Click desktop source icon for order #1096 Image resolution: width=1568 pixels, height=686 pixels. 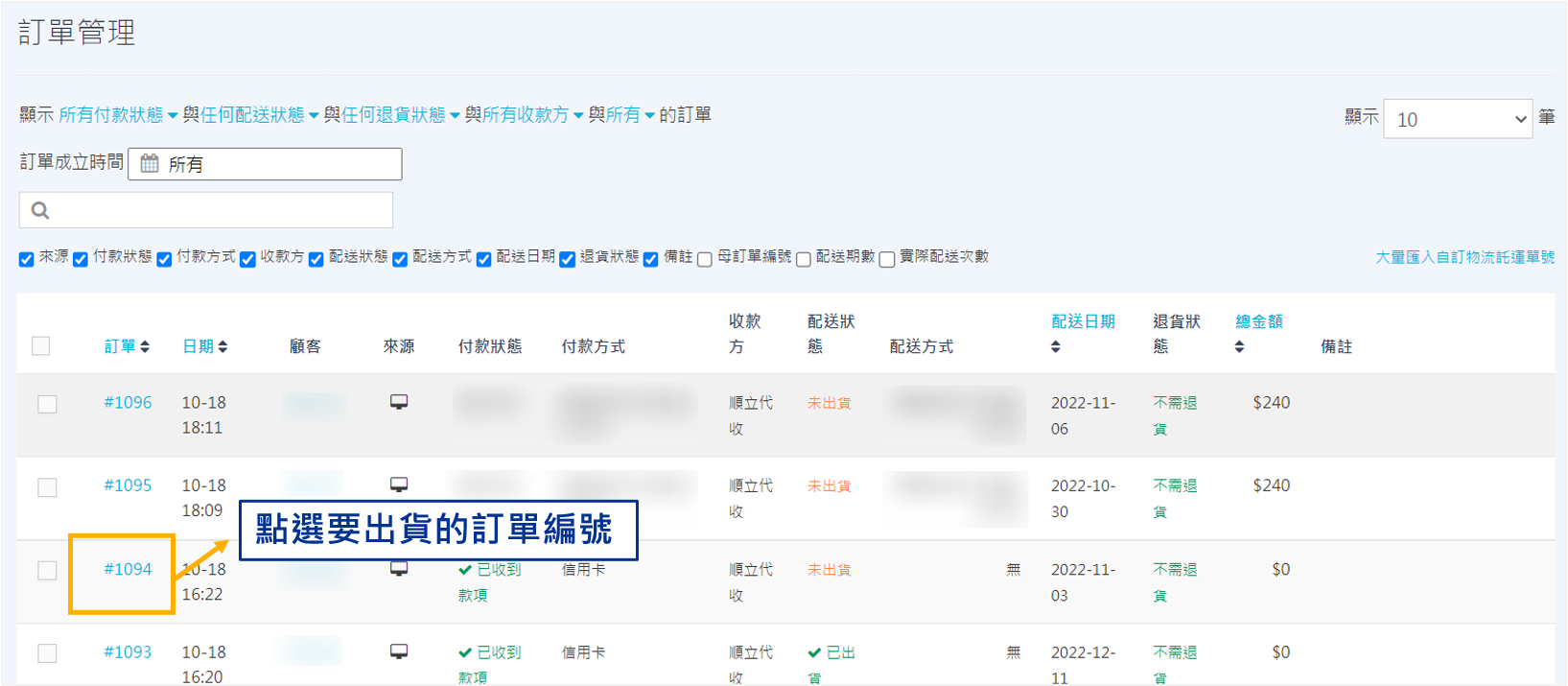pyautogui.click(x=399, y=402)
